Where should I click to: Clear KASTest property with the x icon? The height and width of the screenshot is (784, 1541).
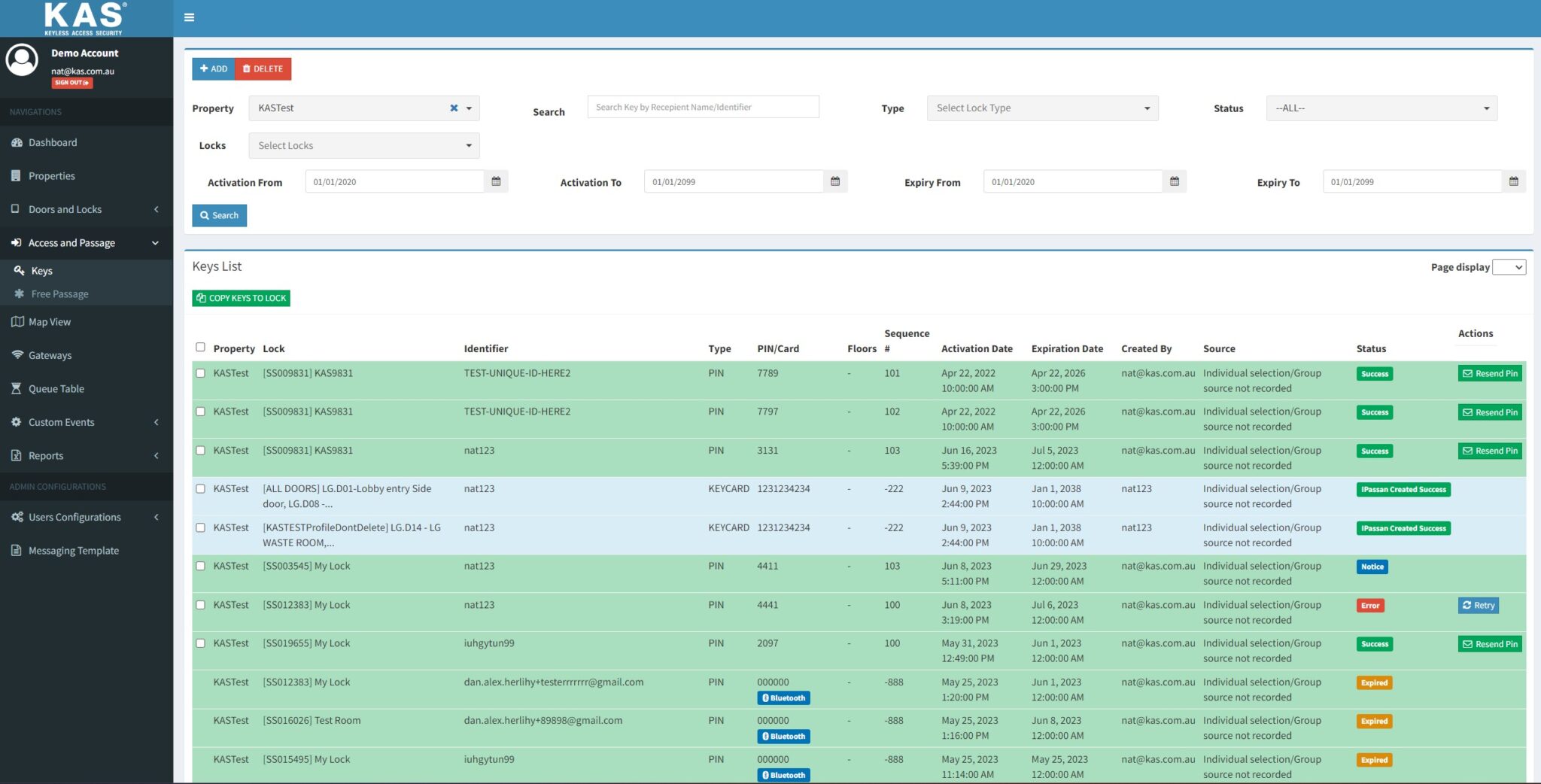coord(454,108)
